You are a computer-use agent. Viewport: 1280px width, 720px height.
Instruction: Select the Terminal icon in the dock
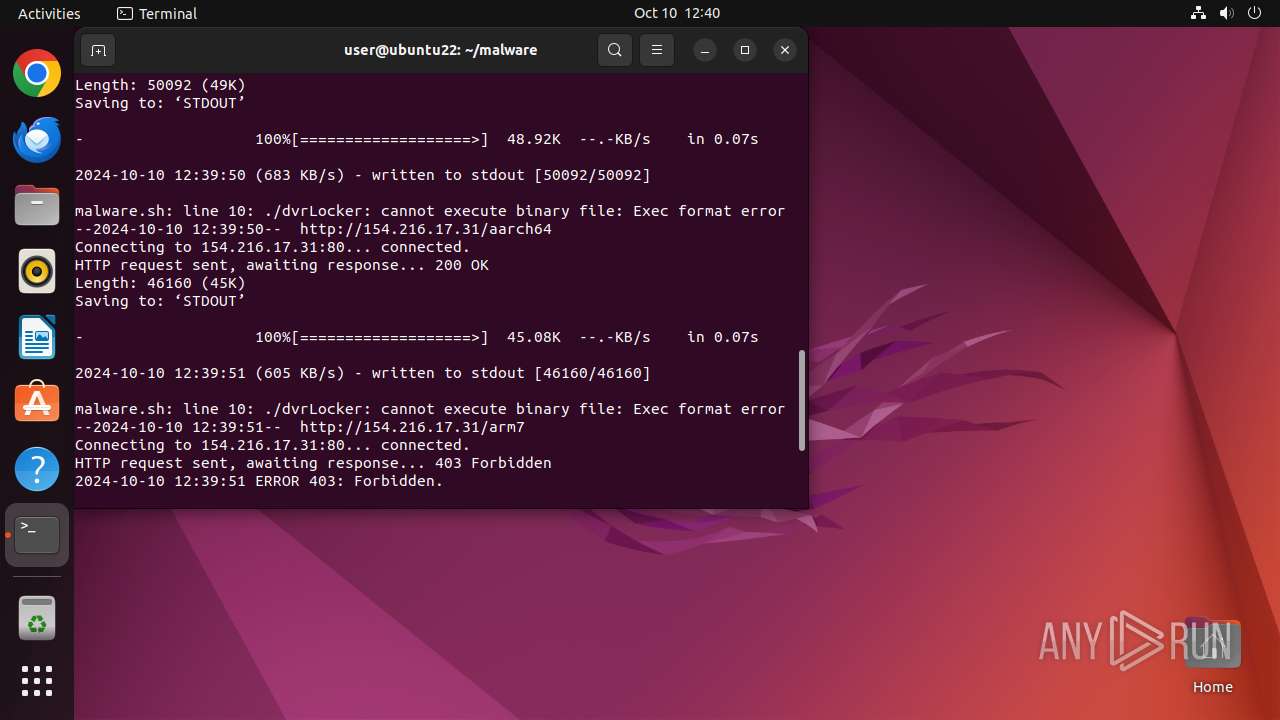tap(37, 535)
